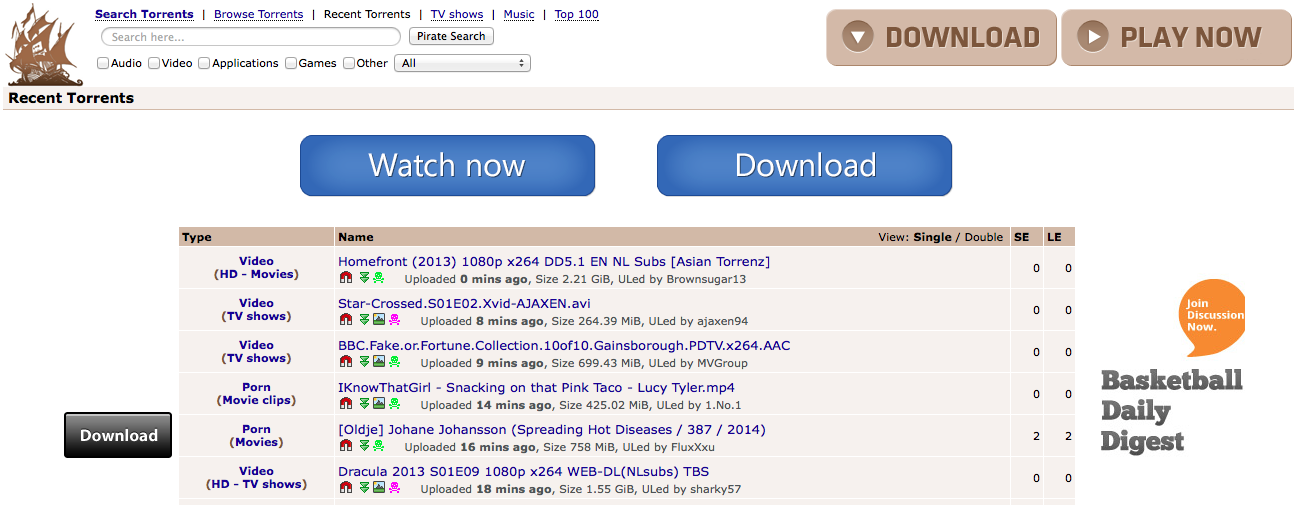Open magnet link for BBC.Fake.or.Fortune torrent
This screenshot has width=1302, height=505.
pyautogui.click(x=346, y=363)
